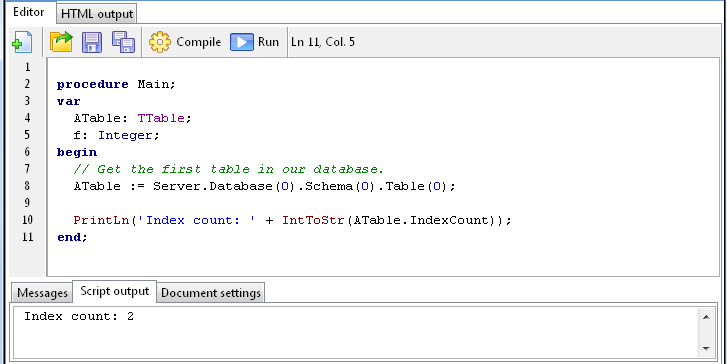This screenshot has height=364, width=727.
Task: Click the Save All double-floppy icon
Action: pyautogui.click(x=123, y=42)
